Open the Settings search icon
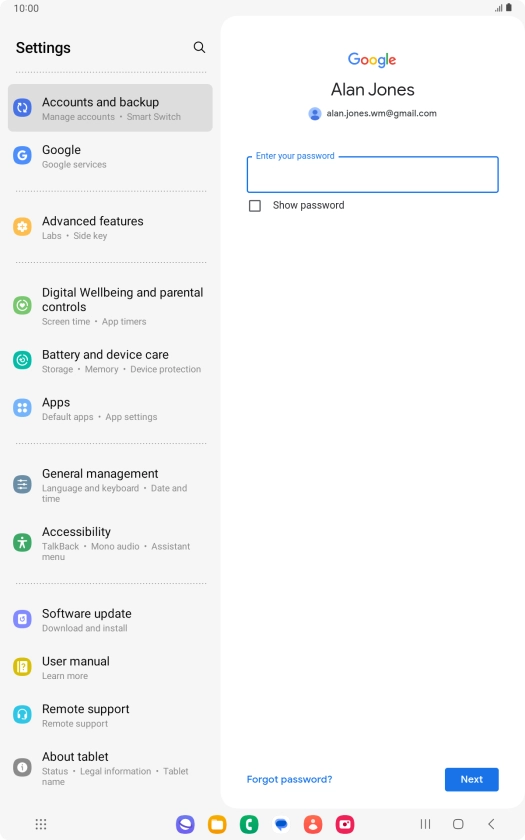 coord(199,47)
